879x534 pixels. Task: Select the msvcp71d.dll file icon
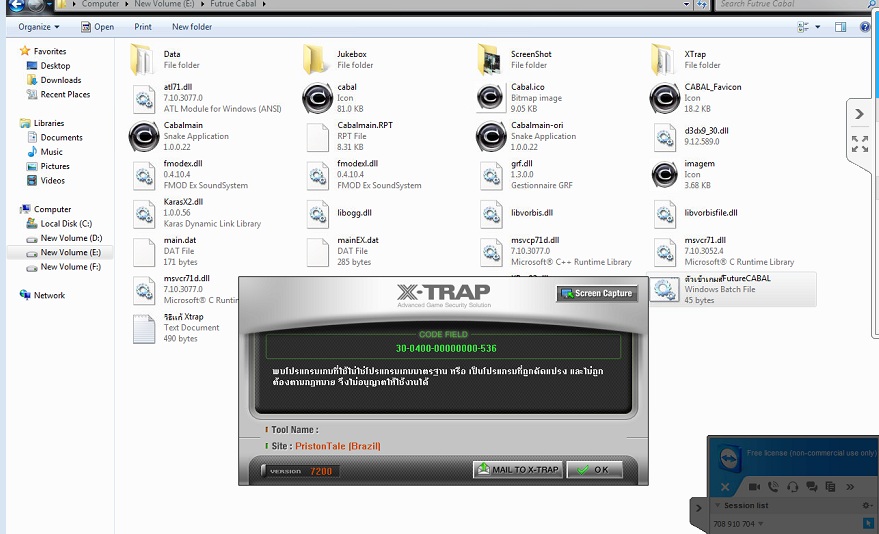coord(492,252)
